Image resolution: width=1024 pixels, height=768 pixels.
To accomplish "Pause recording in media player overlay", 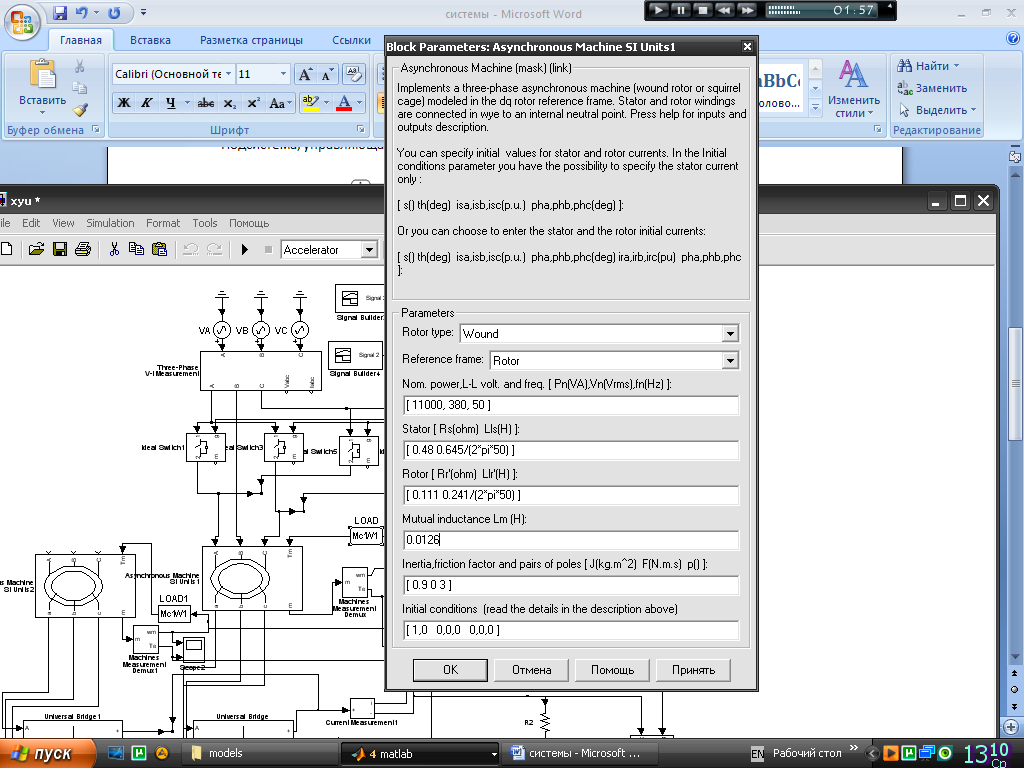I will click(680, 10).
